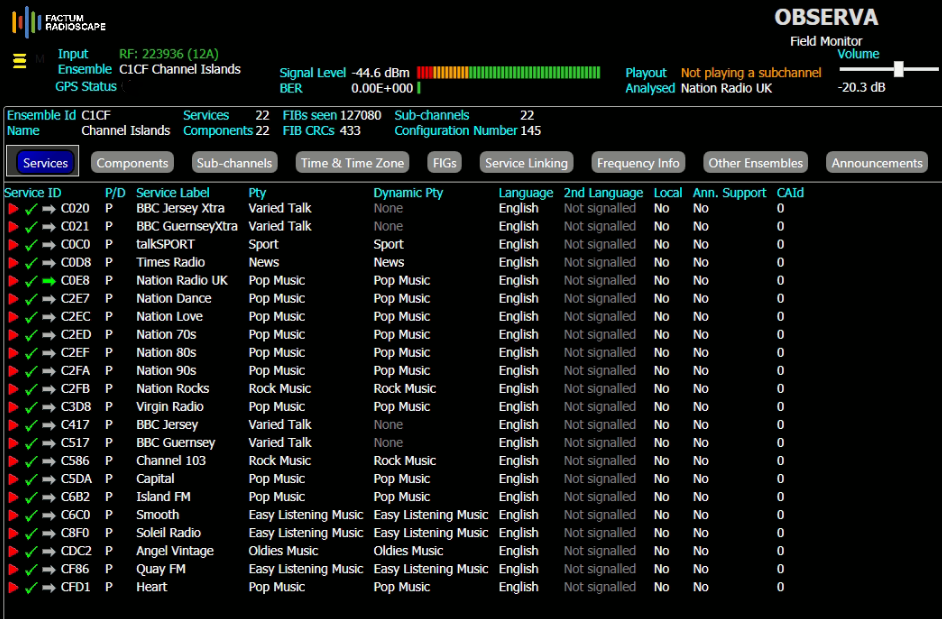Analyse BBC Jersey C417 using arrow icon
The image size is (942, 619).
pos(49,425)
